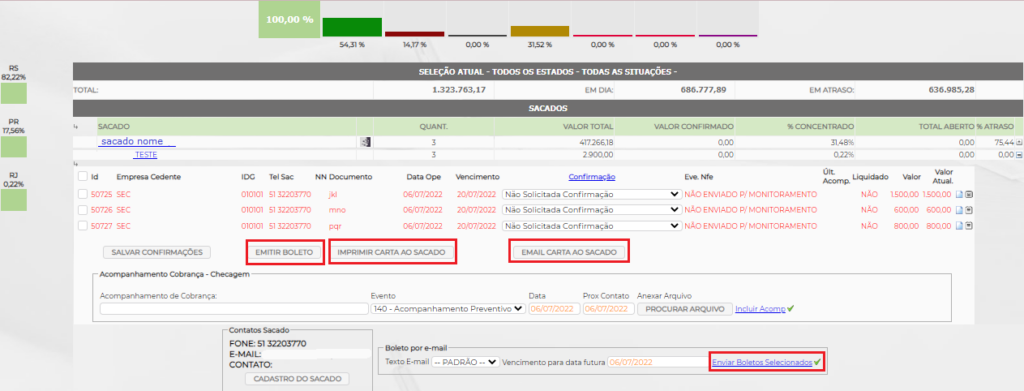Viewport: 1024px width, 391px height.
Task: Select the RJ 0,22% state block
Action: [14, 200]
